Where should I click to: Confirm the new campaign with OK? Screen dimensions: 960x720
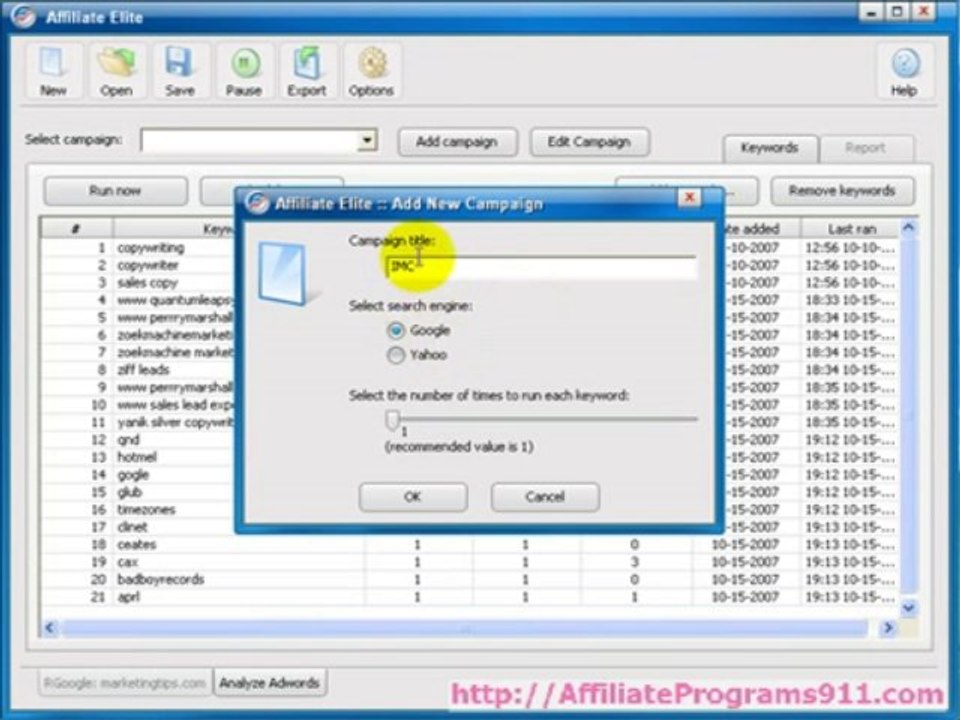coord(413,497)
